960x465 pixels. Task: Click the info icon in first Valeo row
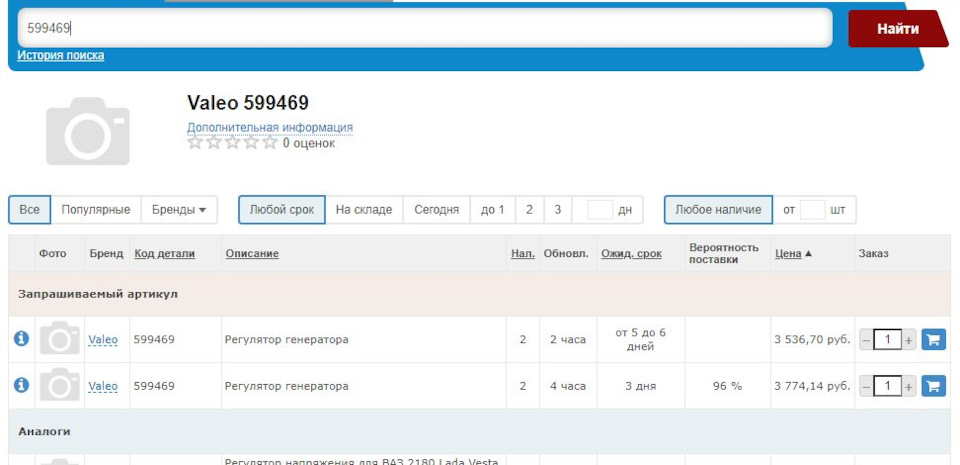tap(21, 339)
